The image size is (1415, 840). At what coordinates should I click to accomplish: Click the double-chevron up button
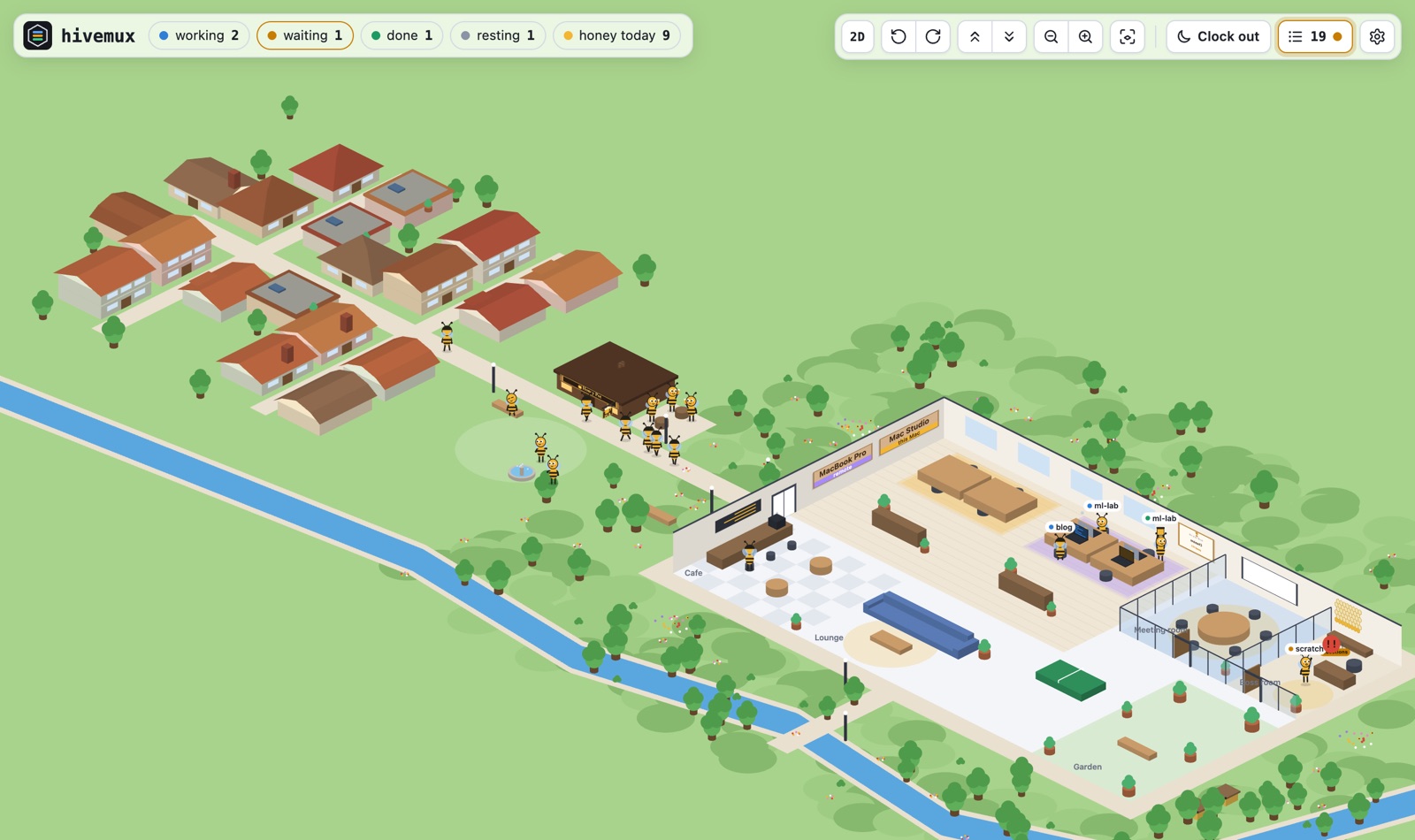click(975, 36)
